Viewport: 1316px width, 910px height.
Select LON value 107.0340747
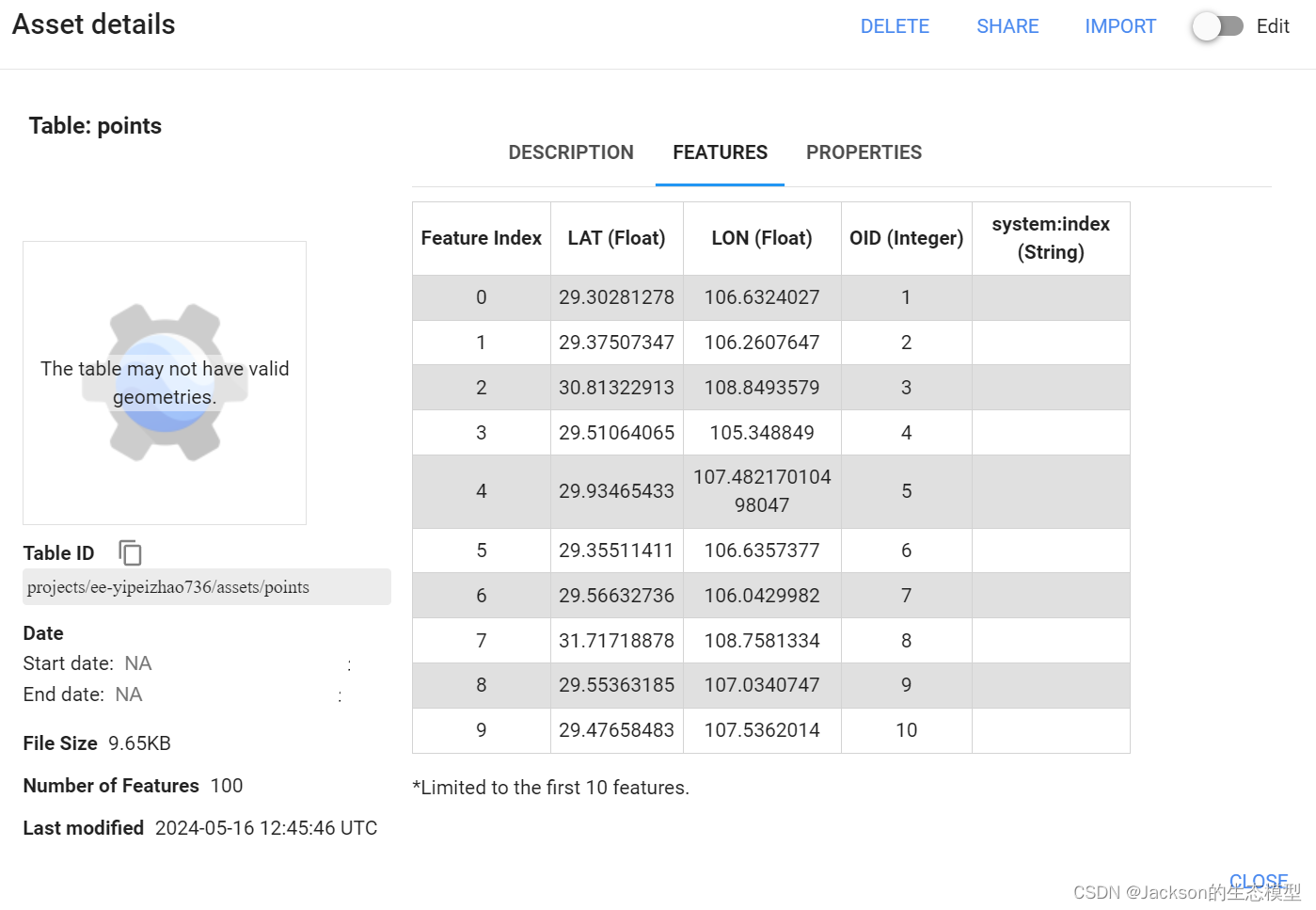tap(762, 685)
